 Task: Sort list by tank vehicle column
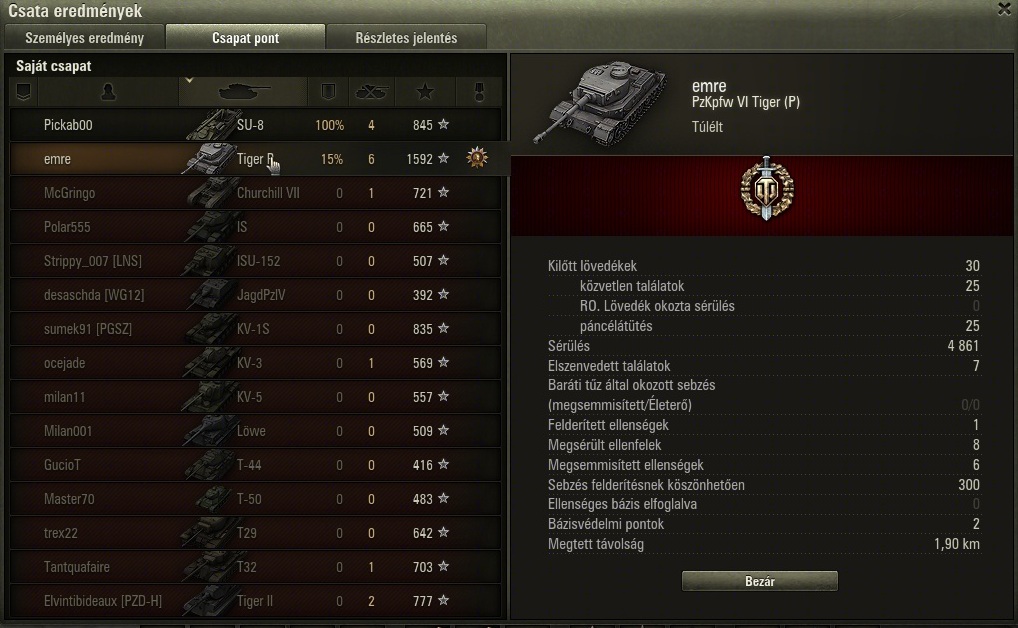coord(243,92)
